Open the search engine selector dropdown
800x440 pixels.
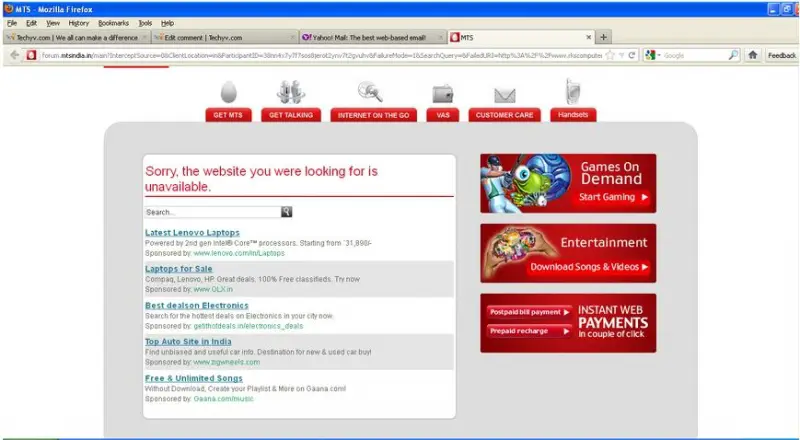pos(653,55)
